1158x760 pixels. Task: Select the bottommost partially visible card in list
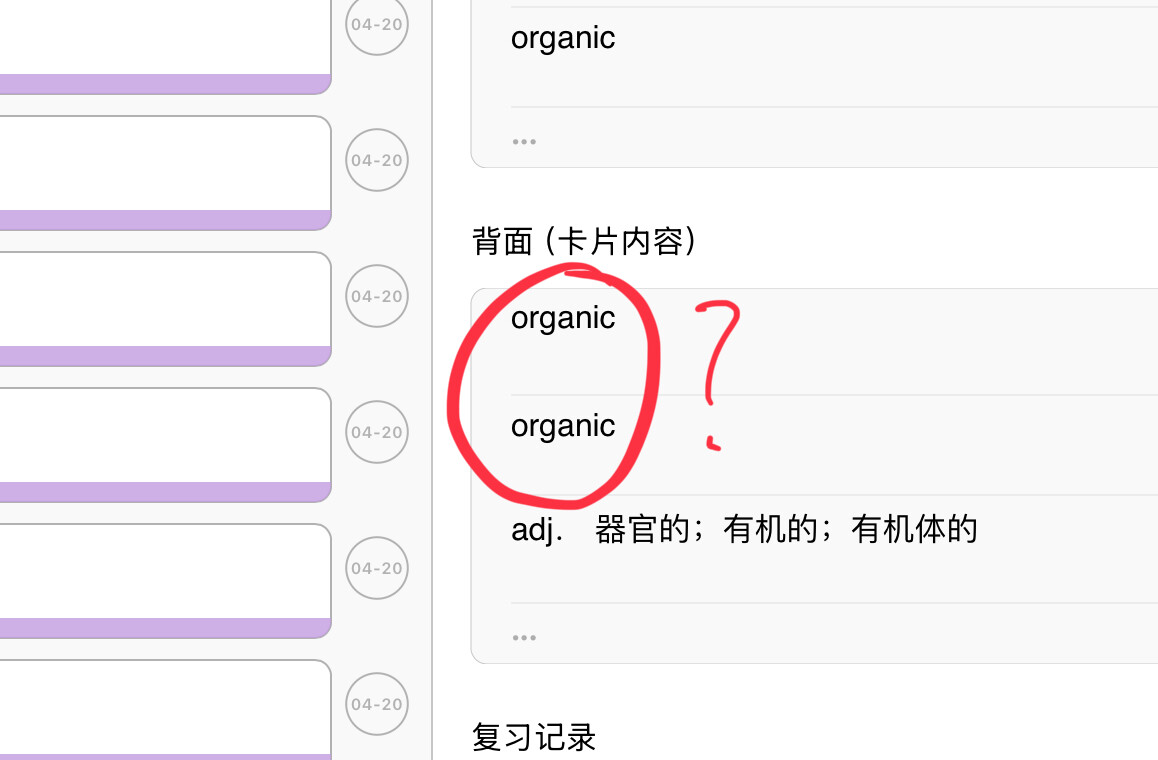tap(165, 710)
